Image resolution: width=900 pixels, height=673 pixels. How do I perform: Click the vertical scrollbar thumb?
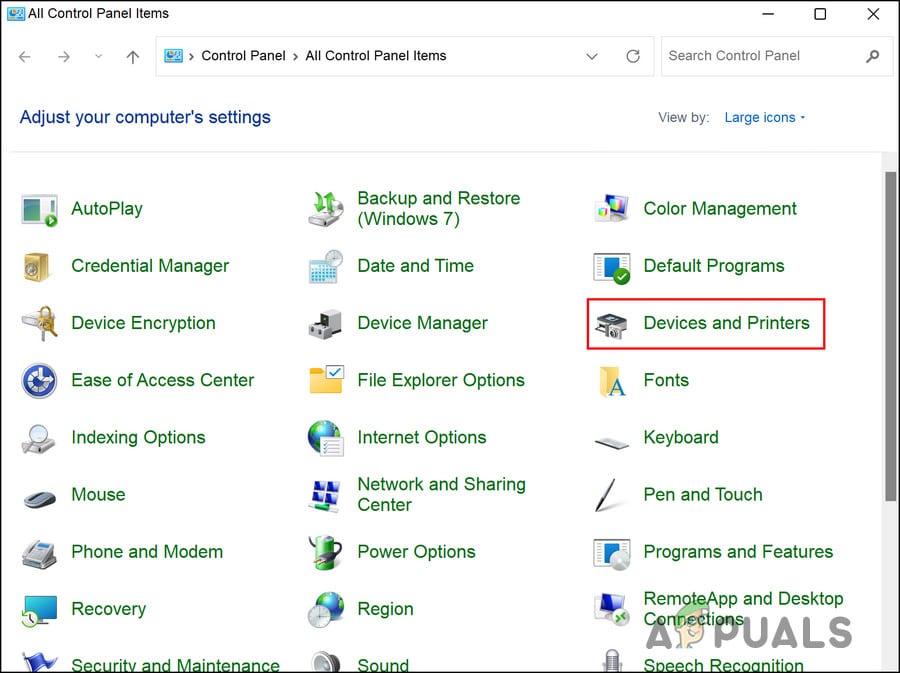(x=890, y=335)
